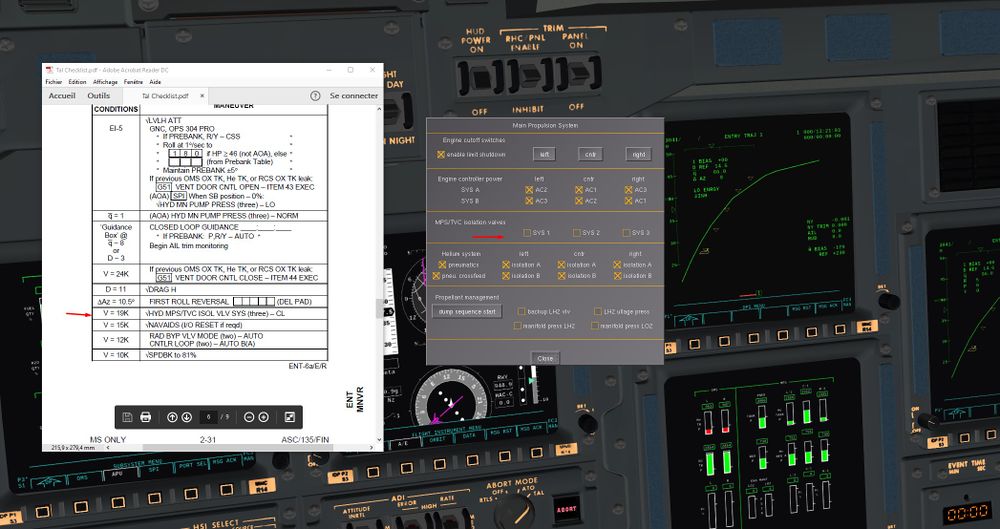Viewport: 1000px width, 529px height.
Task: Push edge key below SPI on left display
Action: tap(154, 497)
